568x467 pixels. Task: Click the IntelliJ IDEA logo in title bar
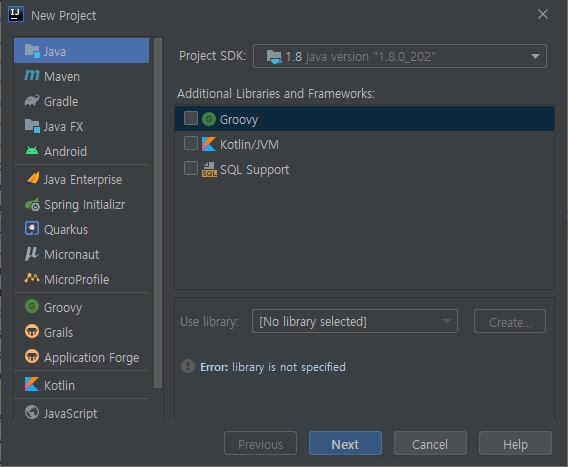pyautogui.click(x=16, y=14)
